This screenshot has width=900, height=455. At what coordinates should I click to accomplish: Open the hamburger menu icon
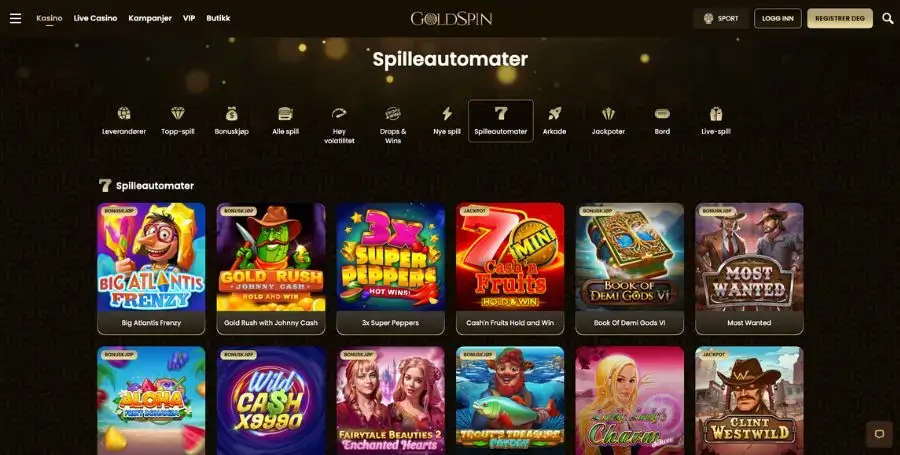(15, 18)
